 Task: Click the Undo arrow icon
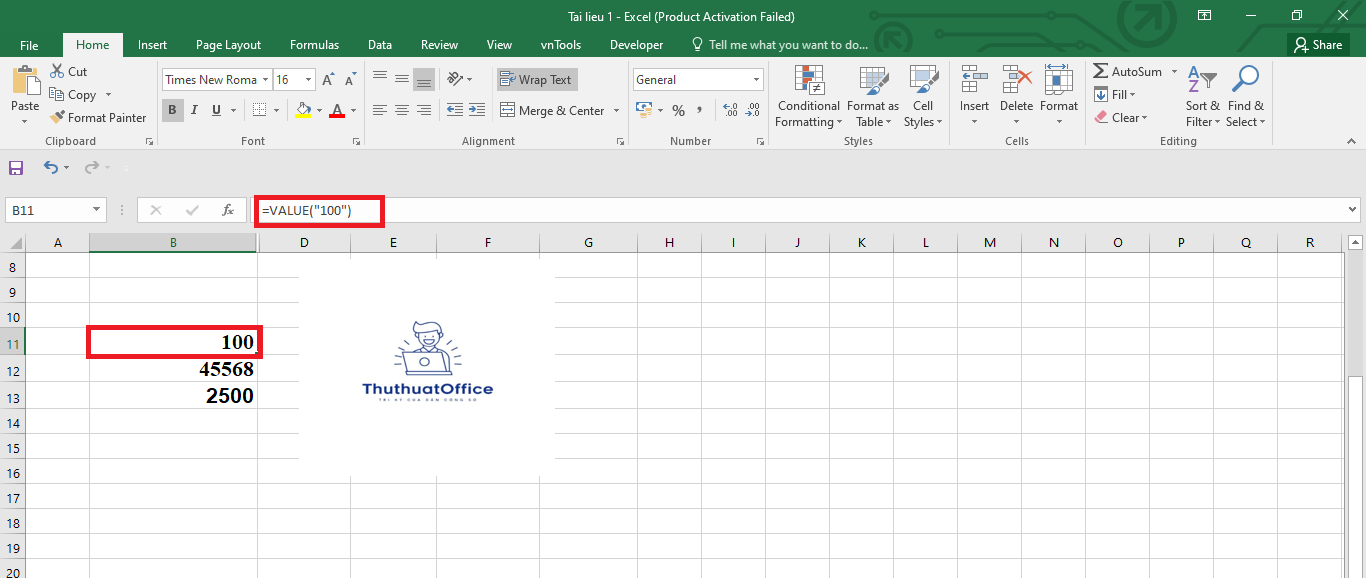[x=51, y=168]
